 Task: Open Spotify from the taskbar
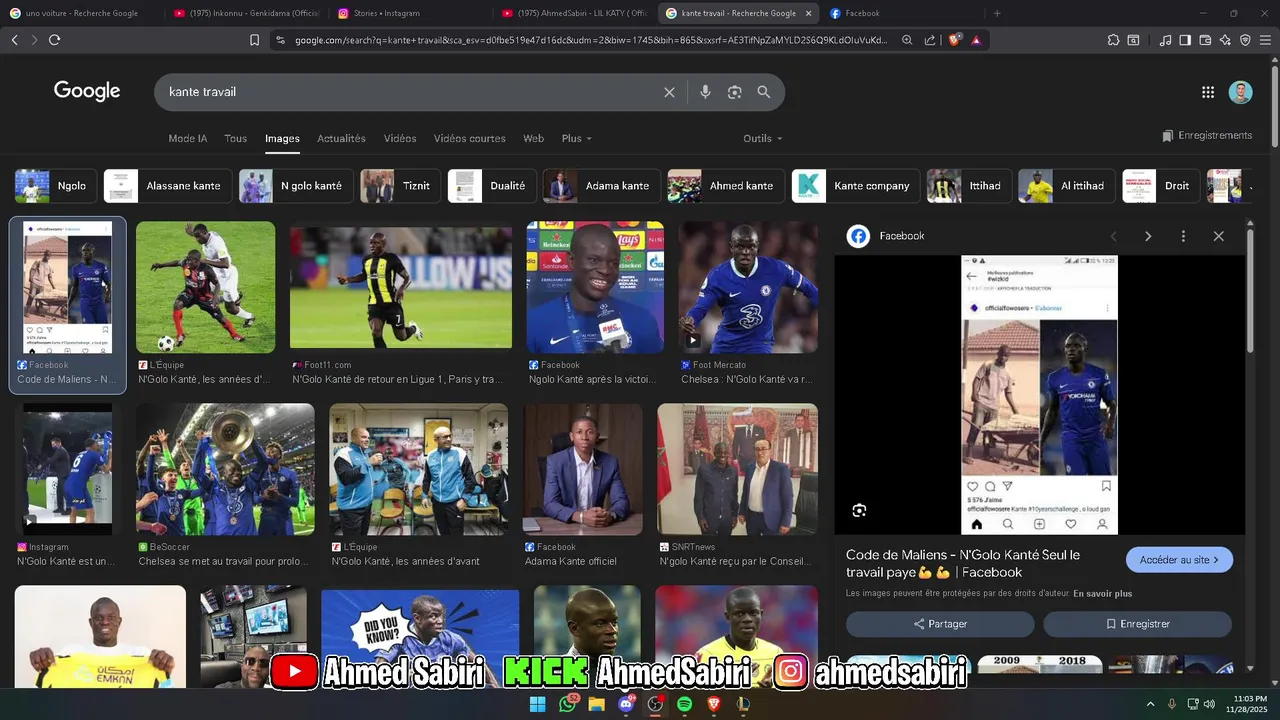[x=685, y=704]
